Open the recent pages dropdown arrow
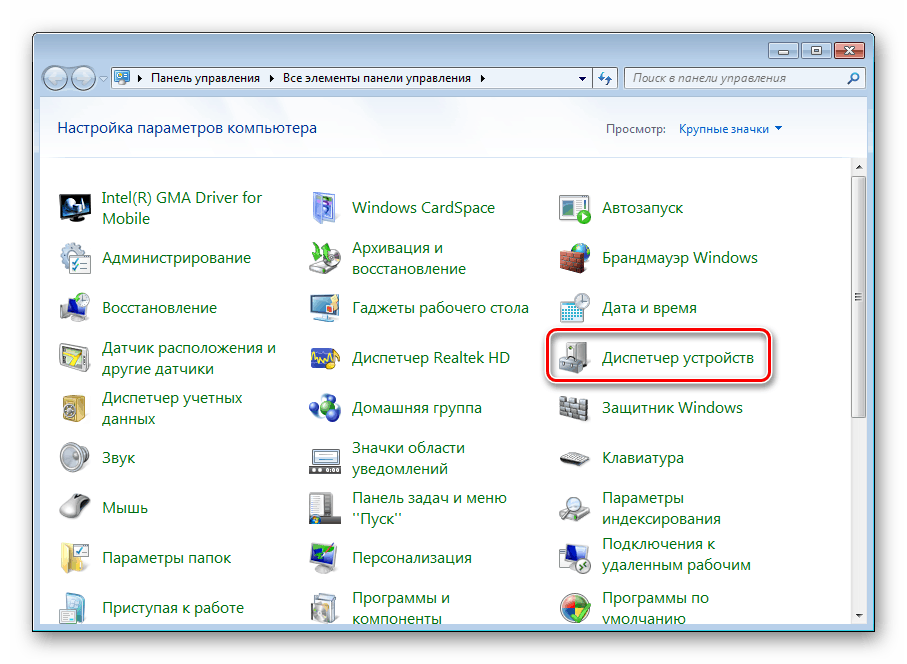Screen dimensions: 907x664 pyautogui.click(x=103, y=79)
